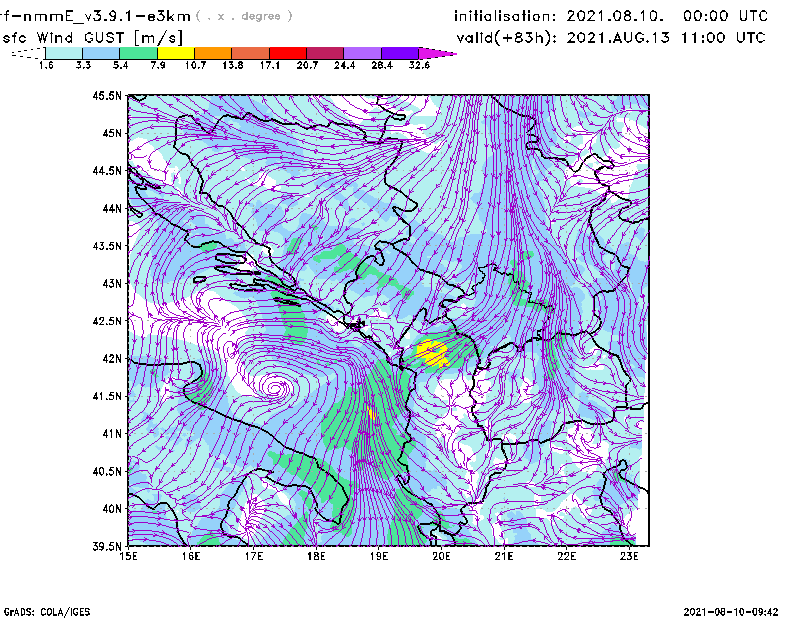Click the '45.5N' latitude label

(107, 95)
